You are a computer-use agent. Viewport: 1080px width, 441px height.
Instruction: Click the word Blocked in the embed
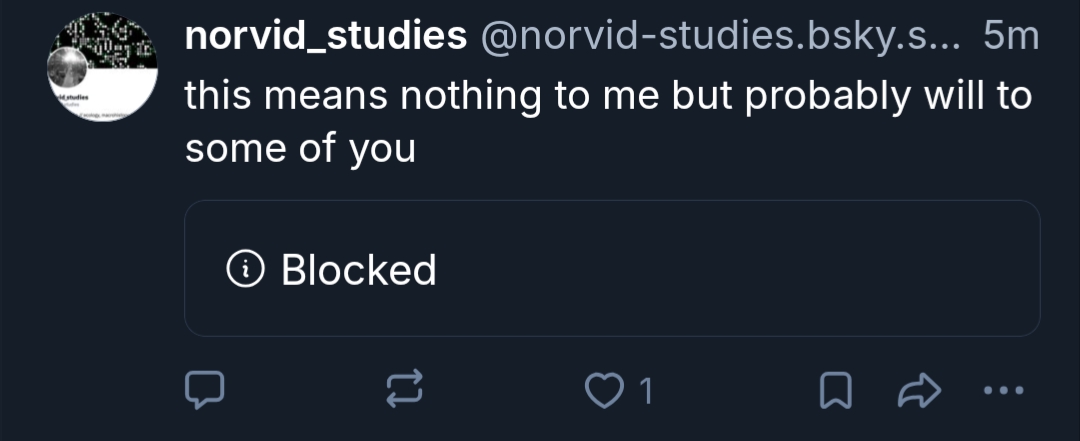359,269
